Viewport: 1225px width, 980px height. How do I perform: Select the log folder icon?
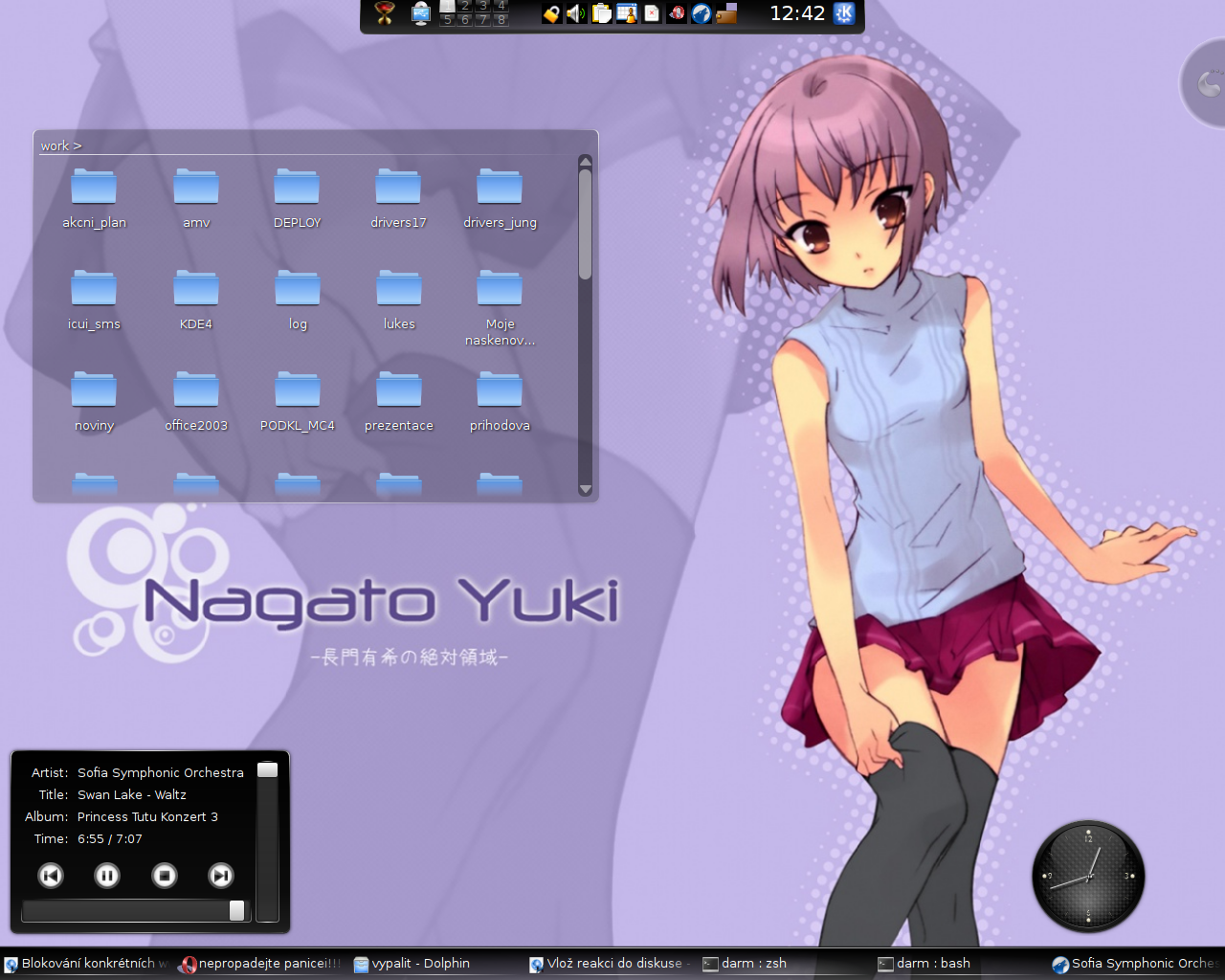pos(298,287)
